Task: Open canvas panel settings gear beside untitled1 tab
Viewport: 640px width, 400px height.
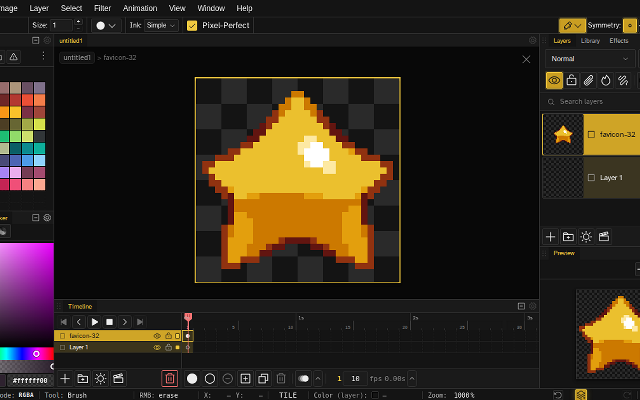Action: (532, 40)
